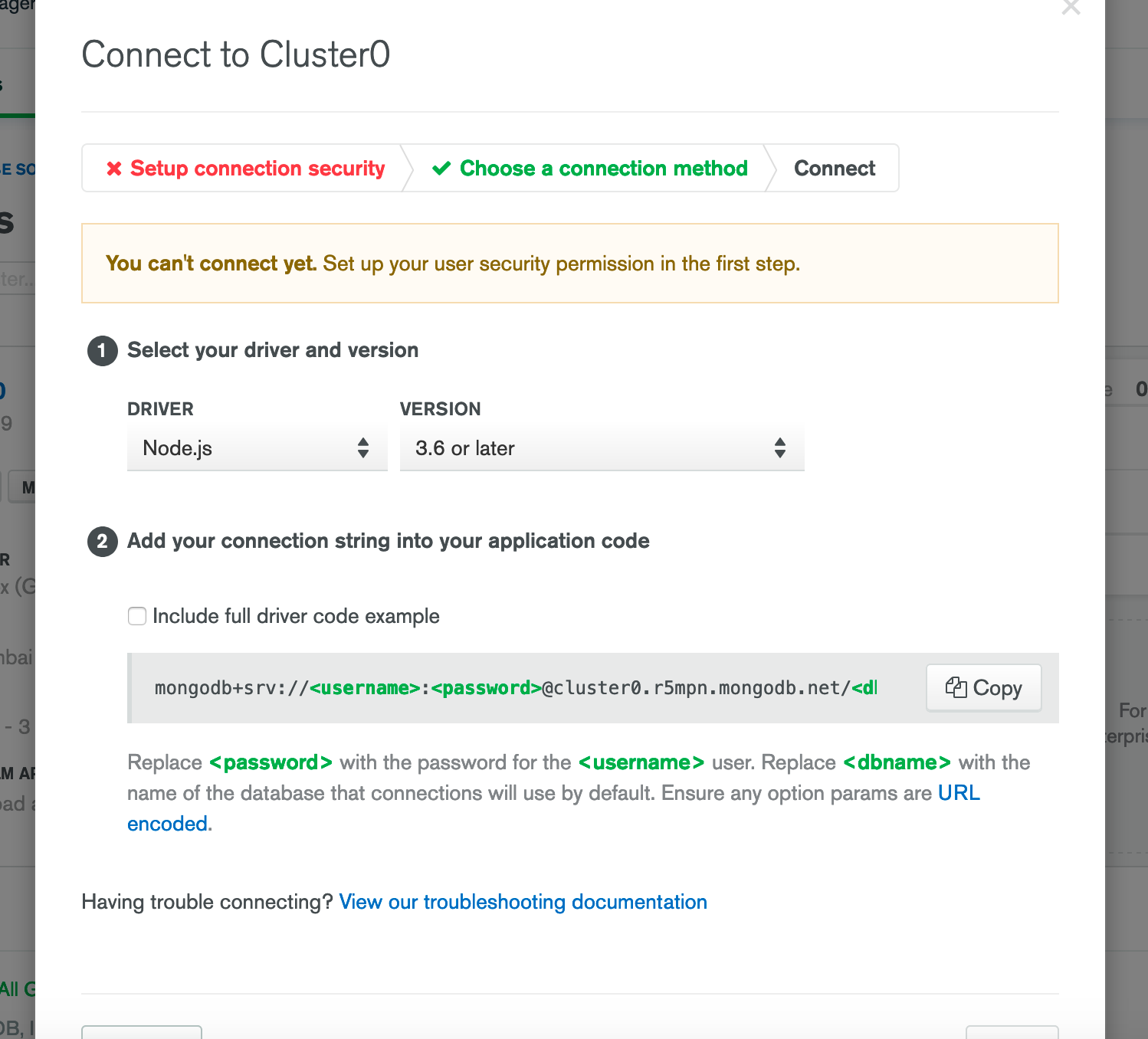Click the numbered circle for step 2

pyautogui.click(x=102, y=542)
